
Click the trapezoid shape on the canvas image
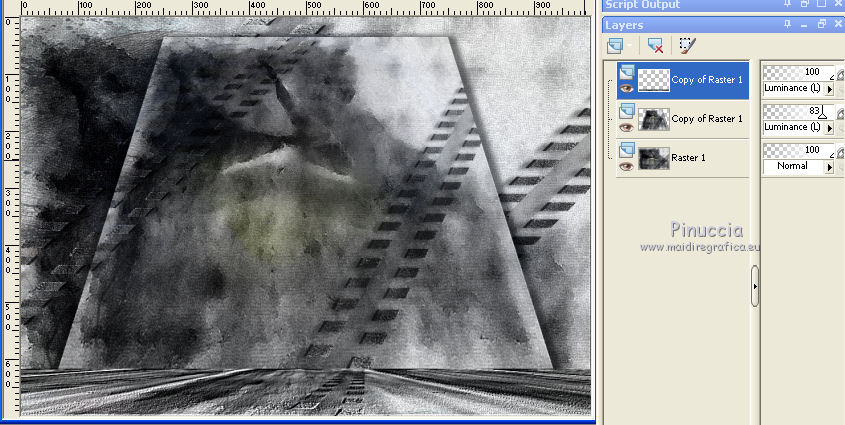[307, 202]
